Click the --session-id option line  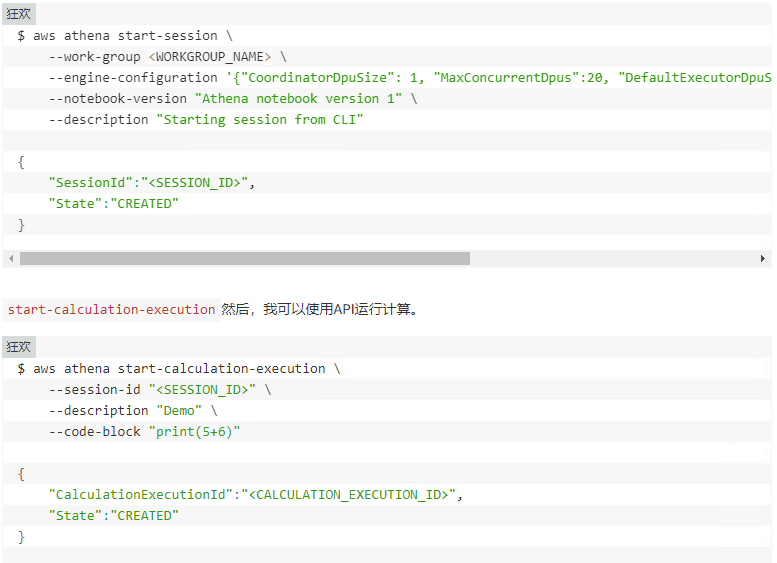(160, 390)
